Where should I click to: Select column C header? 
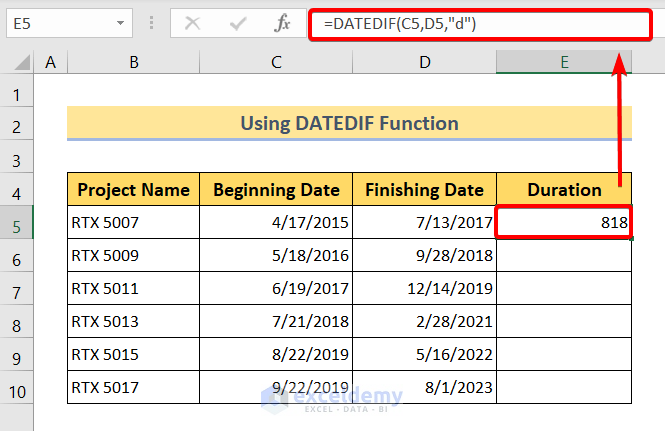276,63
